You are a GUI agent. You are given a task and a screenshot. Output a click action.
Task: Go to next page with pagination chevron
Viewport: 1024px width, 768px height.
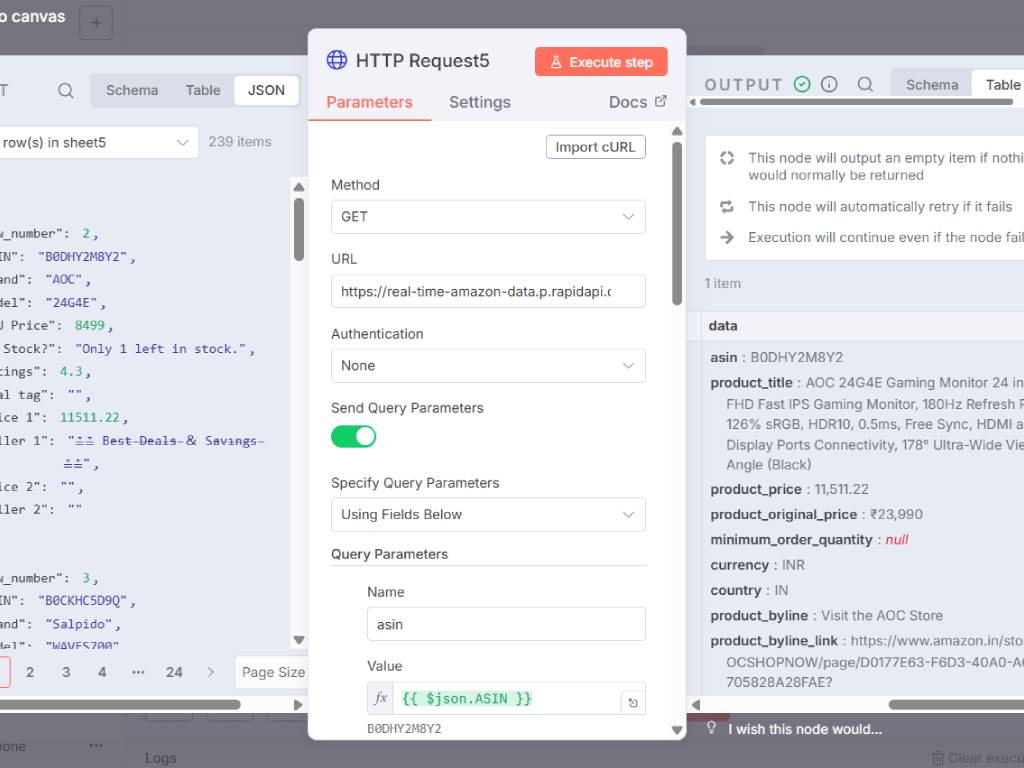click(210, 672)
